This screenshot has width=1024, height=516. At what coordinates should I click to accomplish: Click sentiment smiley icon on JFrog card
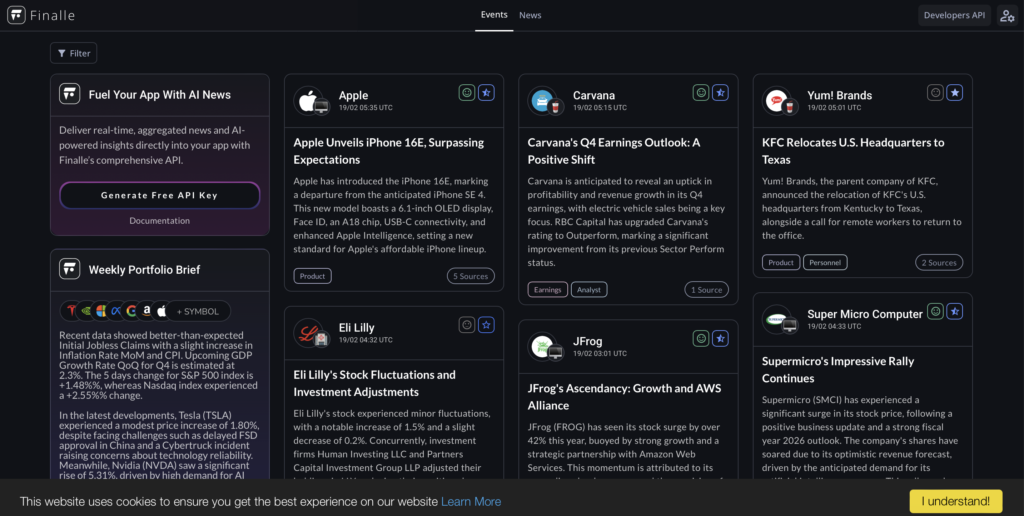point(701,338)
